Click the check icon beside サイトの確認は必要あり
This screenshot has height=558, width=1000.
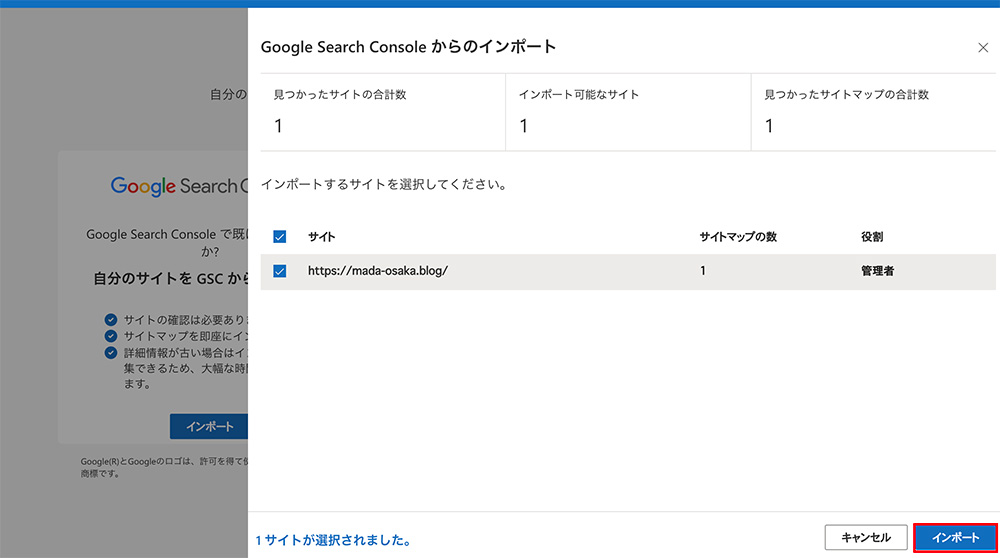click(111, 319)
